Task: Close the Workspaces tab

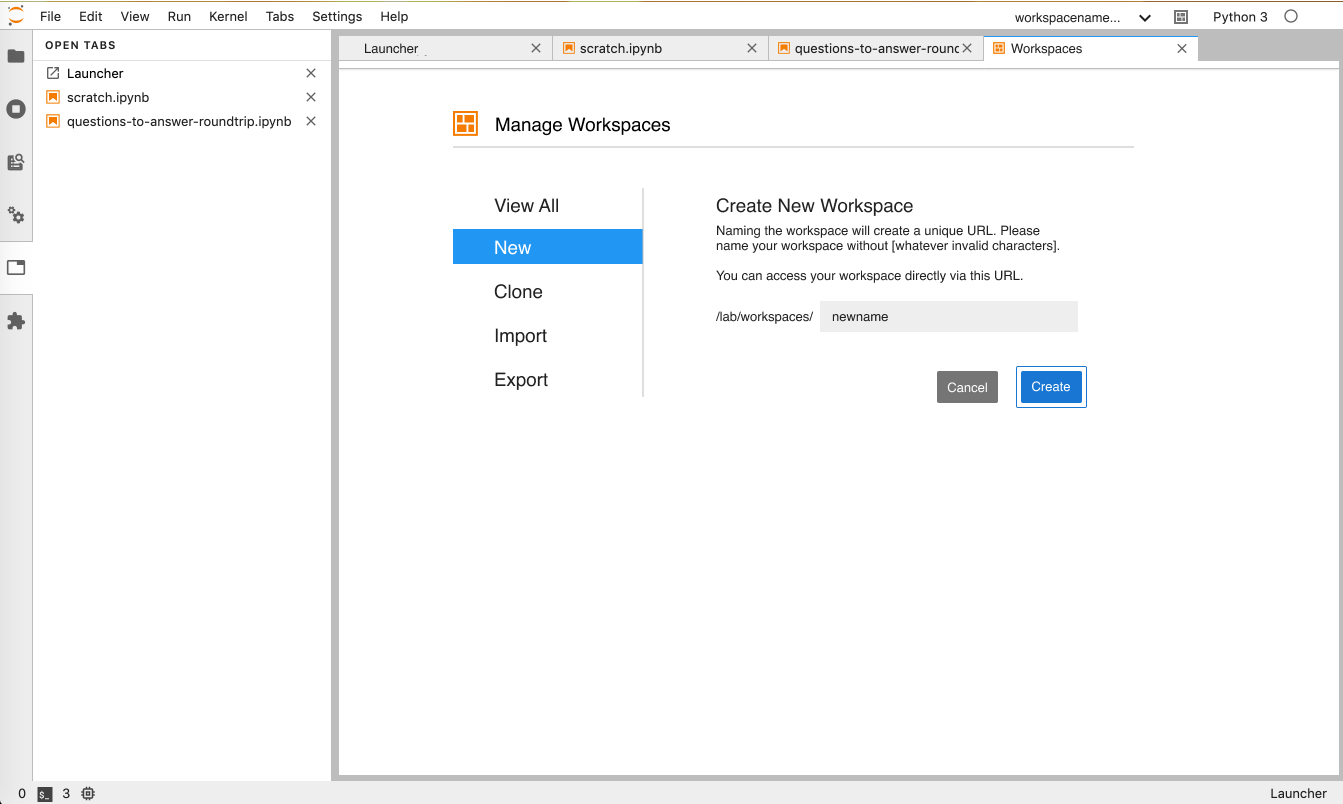Action: (x=1182, y=48)
